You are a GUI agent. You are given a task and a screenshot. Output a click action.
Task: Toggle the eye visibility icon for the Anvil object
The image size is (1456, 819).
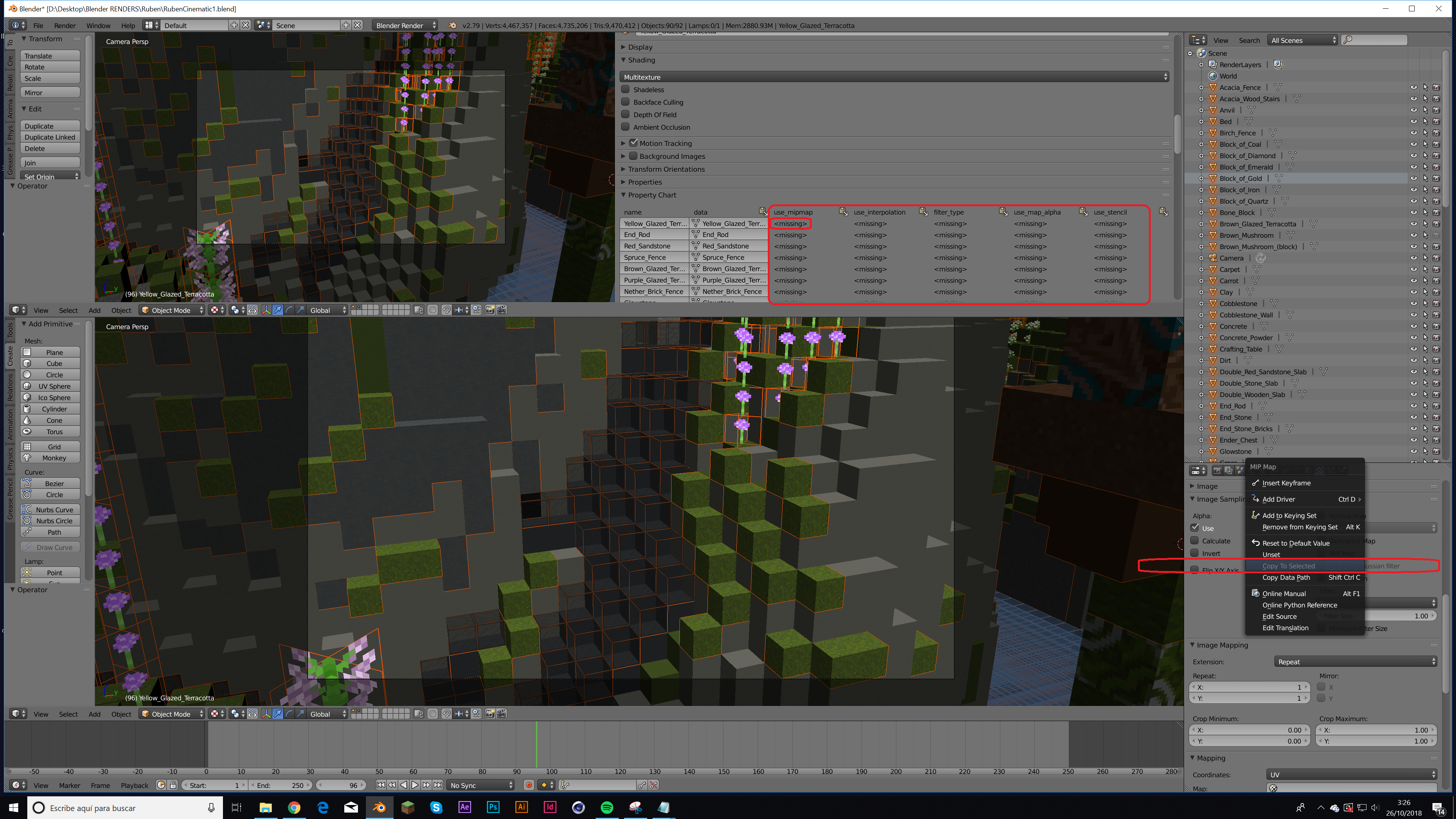click(1413, 110)
